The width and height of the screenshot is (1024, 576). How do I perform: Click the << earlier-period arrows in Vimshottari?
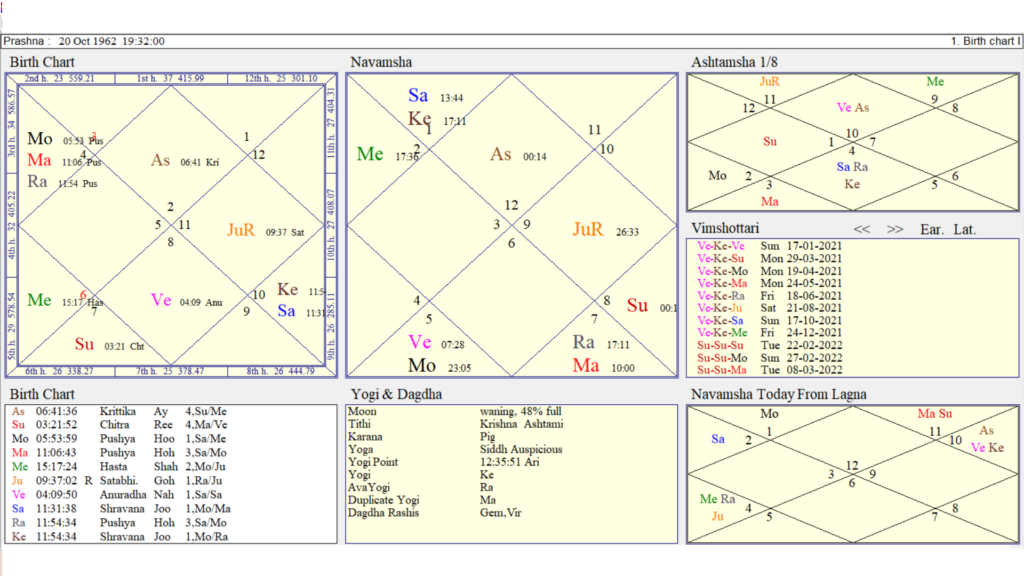(x=862, y=229)
